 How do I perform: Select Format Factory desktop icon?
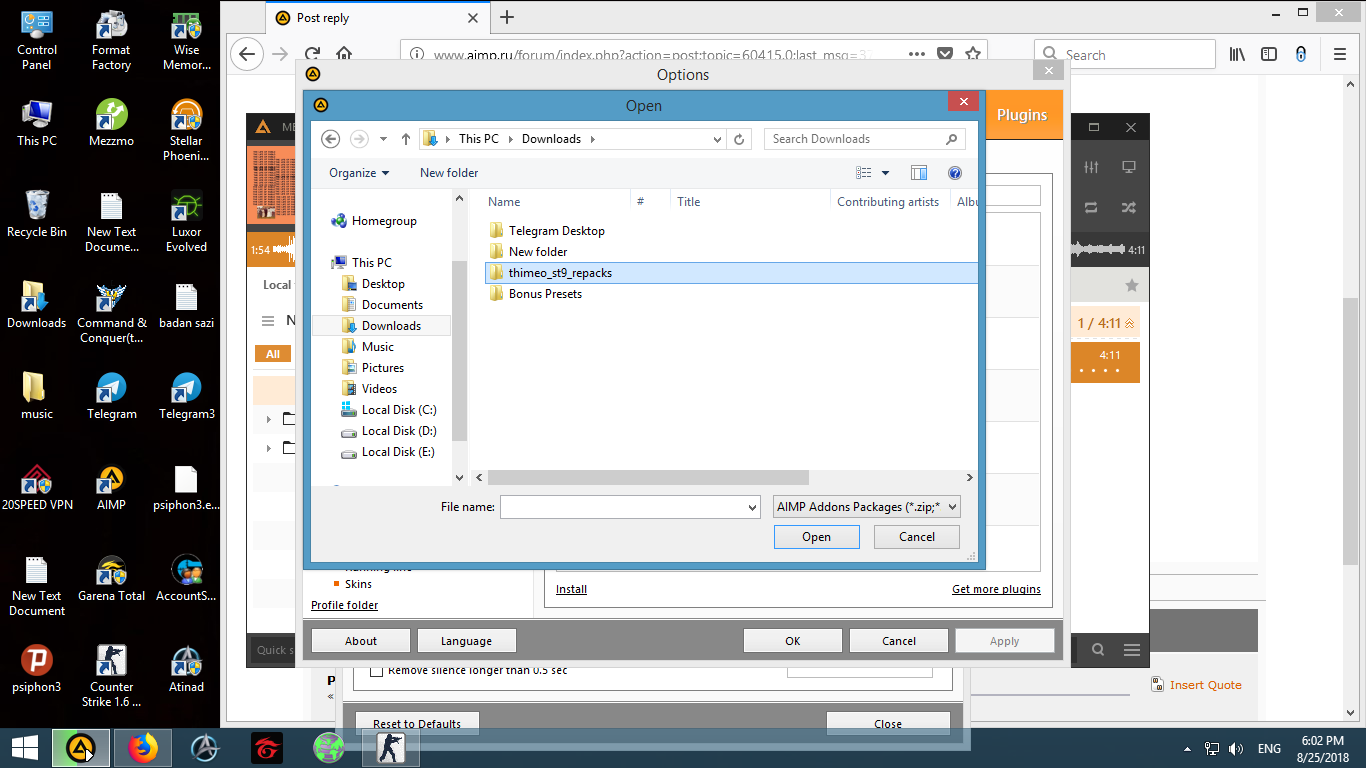point(111,40)
